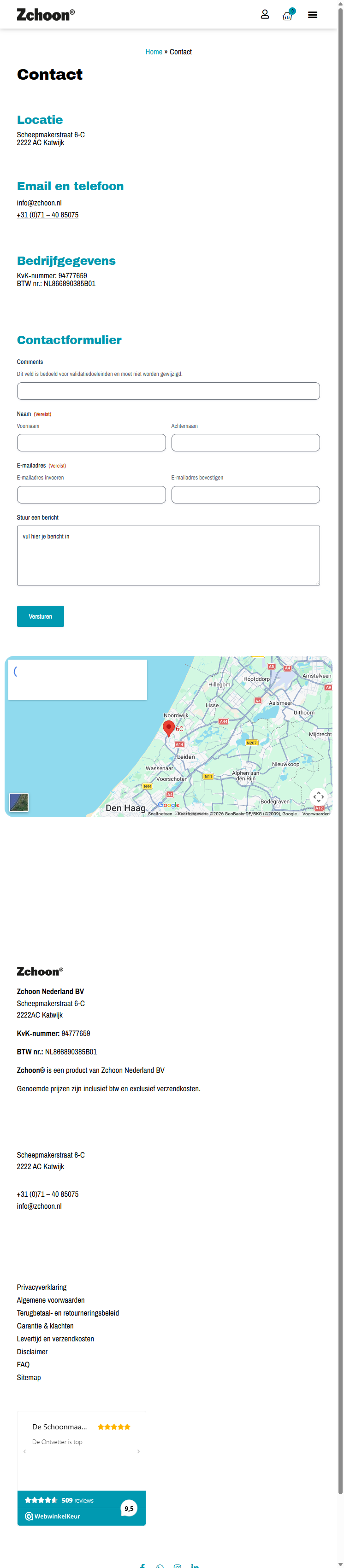The width and height of the screenshot is (344, 1568).
Task: Click the E-mailadres bevestigen field
Action: click(245, 494)
